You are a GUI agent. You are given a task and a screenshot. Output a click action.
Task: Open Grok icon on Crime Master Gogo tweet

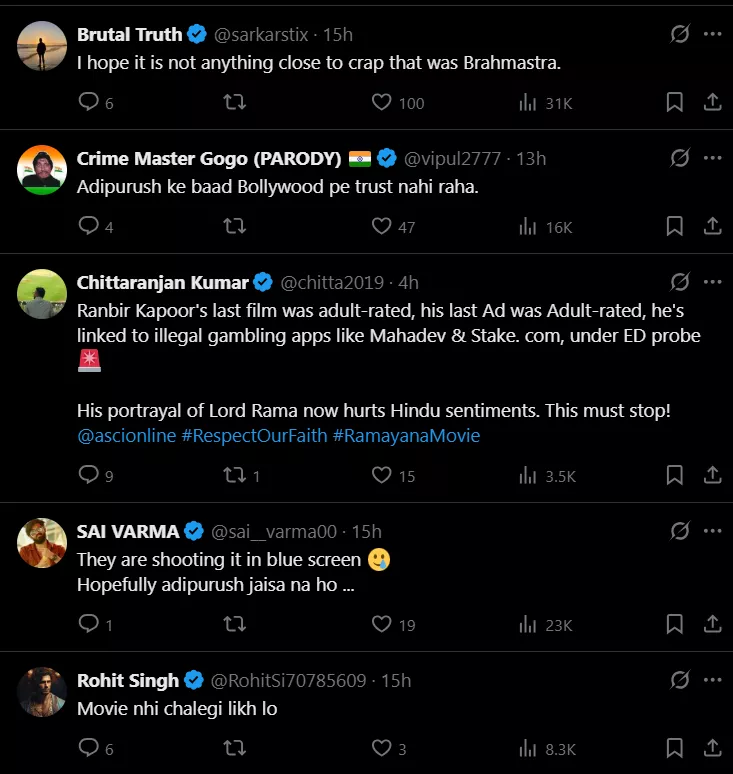tap(679, 158)
